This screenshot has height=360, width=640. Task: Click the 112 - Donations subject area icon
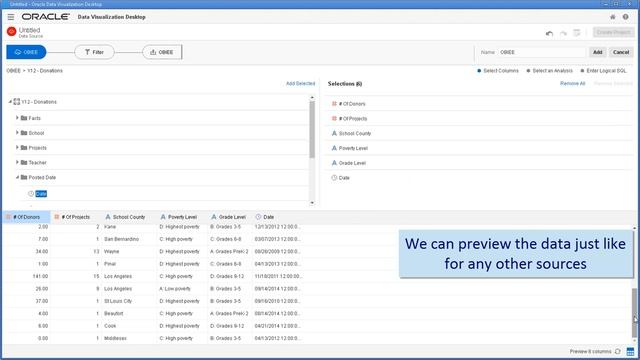tap(17, 102)
